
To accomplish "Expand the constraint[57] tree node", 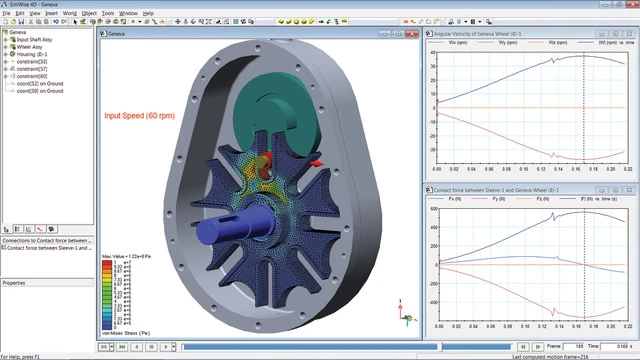I will click(6, 69).
